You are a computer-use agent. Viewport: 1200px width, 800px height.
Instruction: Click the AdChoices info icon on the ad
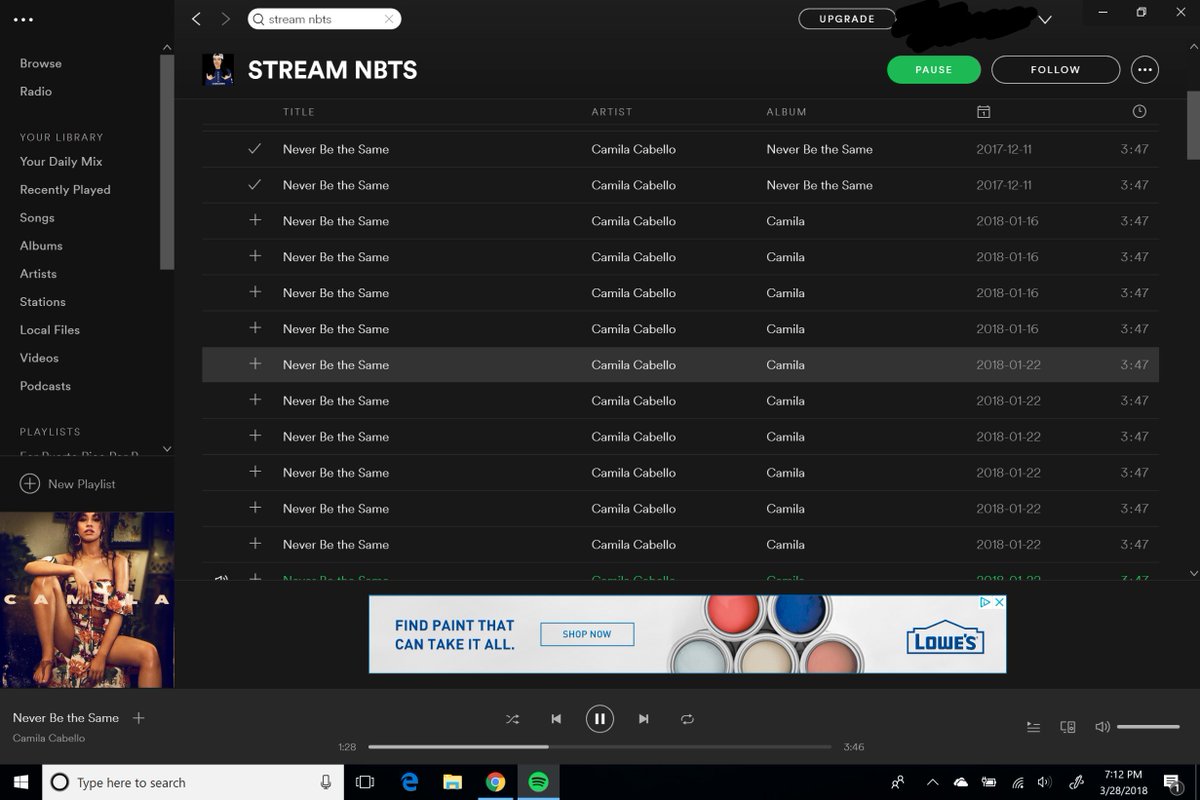coord(985,602)
